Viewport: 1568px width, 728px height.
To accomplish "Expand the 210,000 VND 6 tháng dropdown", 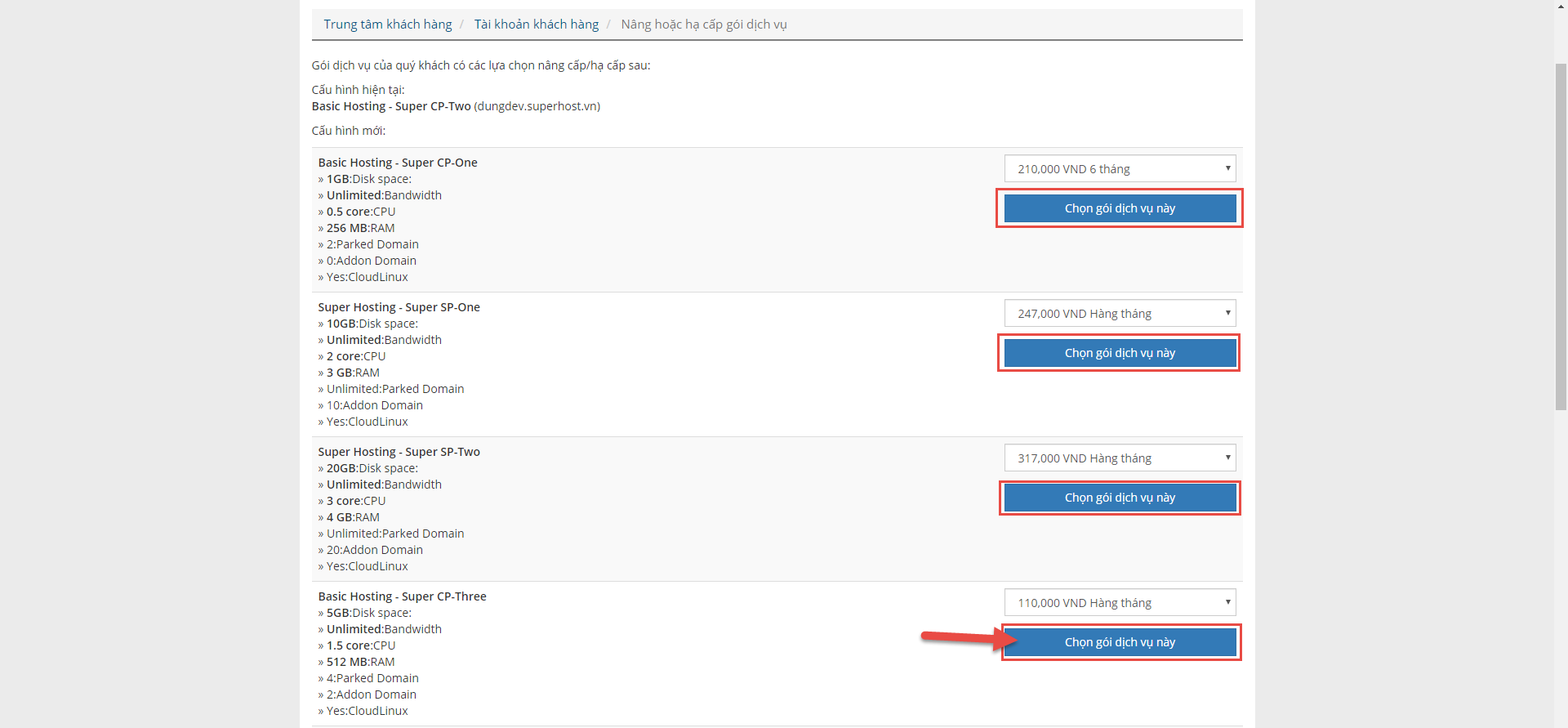I will 1119,169.
